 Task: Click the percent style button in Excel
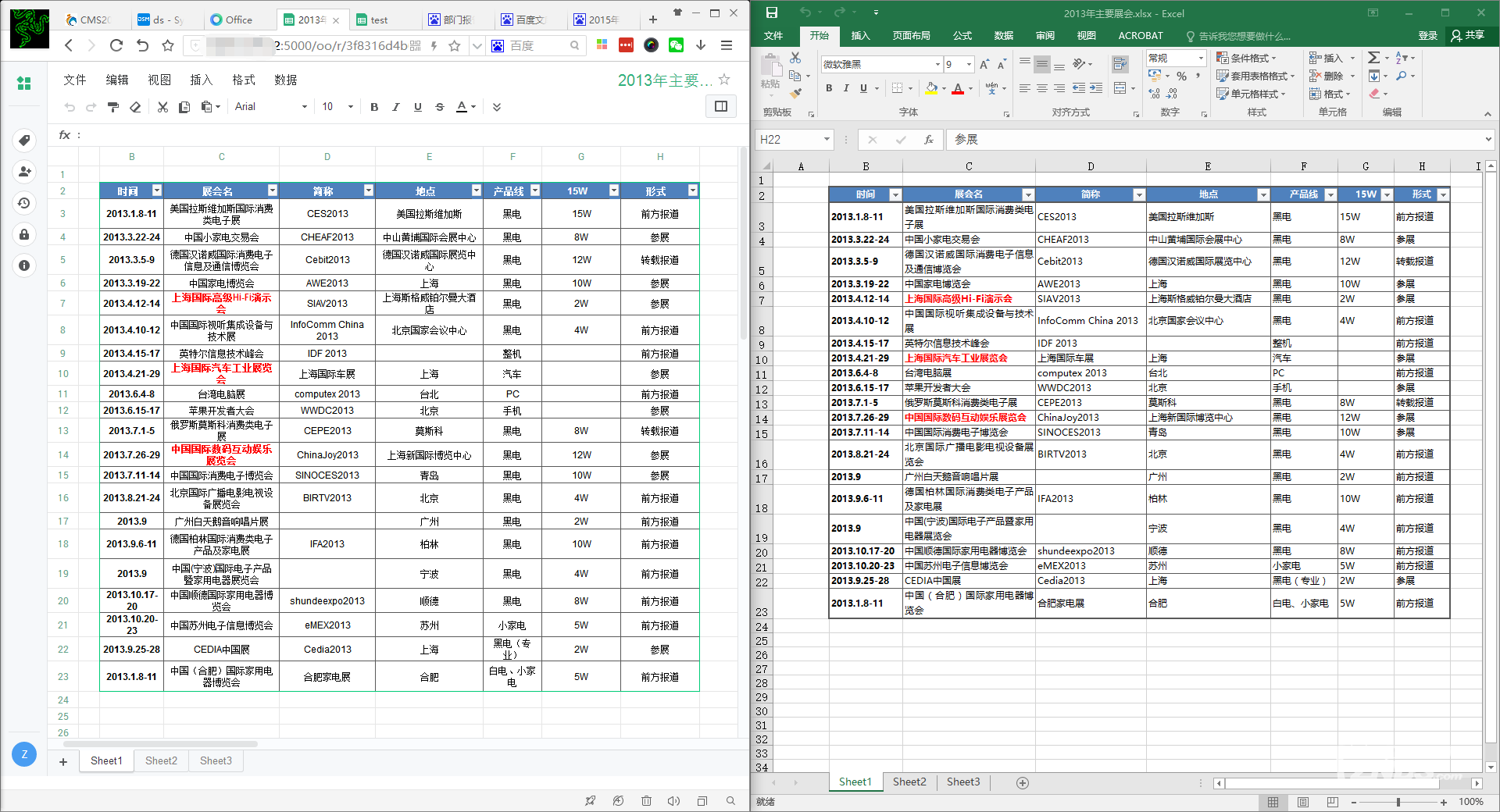(x=1181, y=77)
